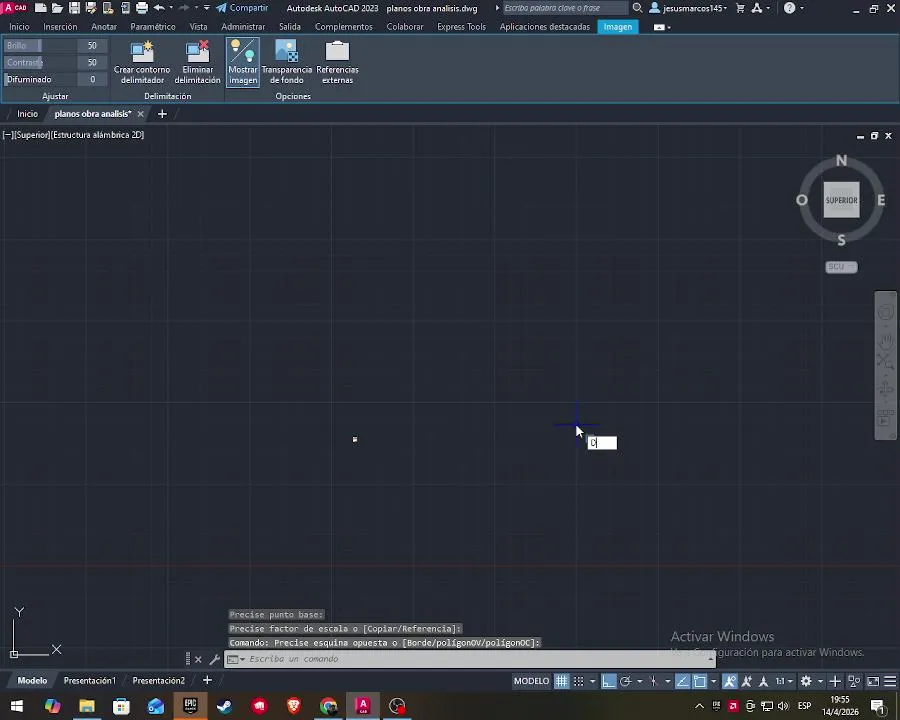Expand polar tracking angle dropdown arrow
Image resolution: width=900 pixels, height=720 pixels.
coord(639,681)
